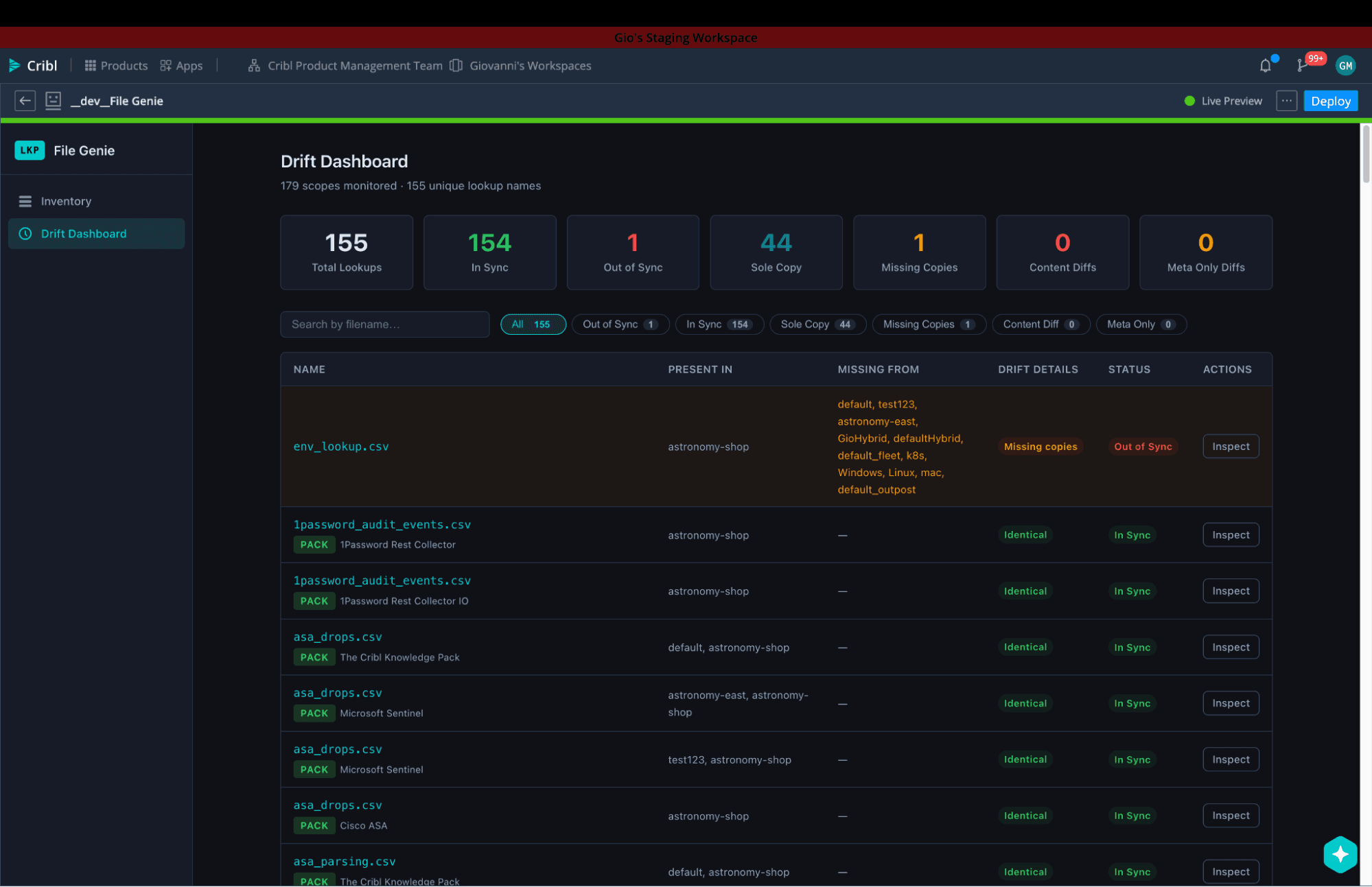Open 1password_audit_events.csv for Rest Collector IO

click(x=382, y=581)
